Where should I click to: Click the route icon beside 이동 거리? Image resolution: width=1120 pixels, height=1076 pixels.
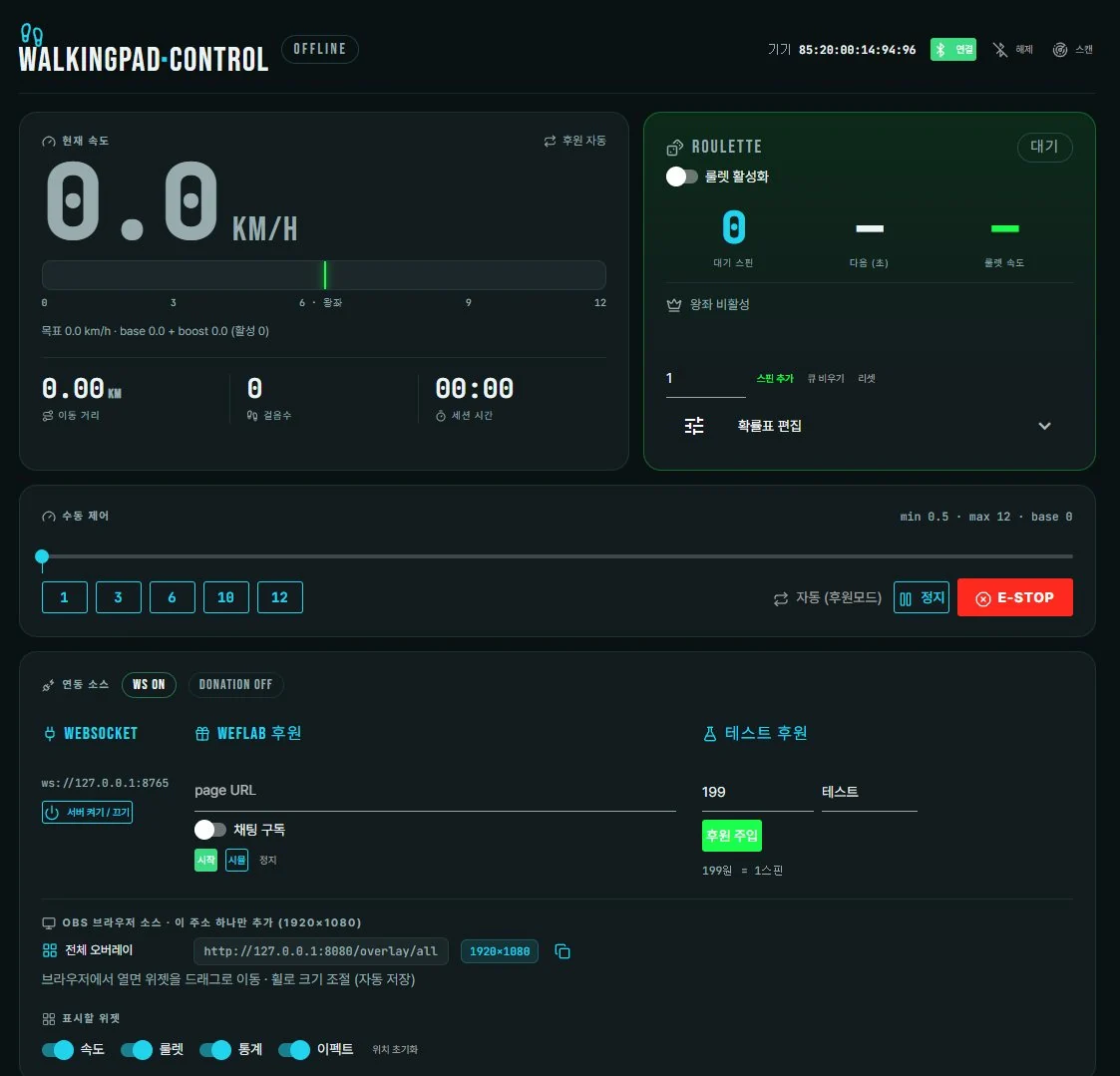tap(48, 416)
